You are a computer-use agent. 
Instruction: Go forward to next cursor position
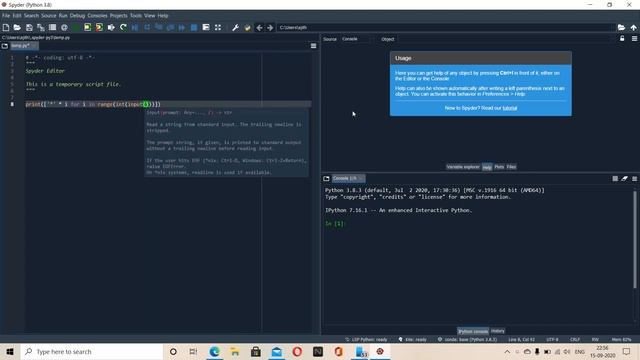click(270, 27)
